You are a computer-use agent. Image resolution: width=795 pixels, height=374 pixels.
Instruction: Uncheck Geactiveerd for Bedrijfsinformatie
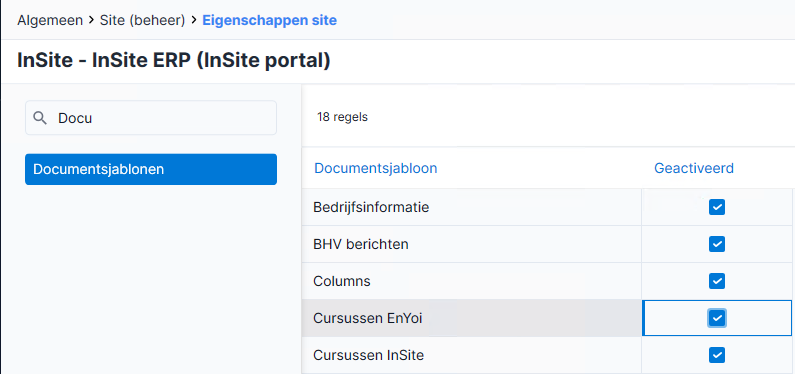(717, 207)
